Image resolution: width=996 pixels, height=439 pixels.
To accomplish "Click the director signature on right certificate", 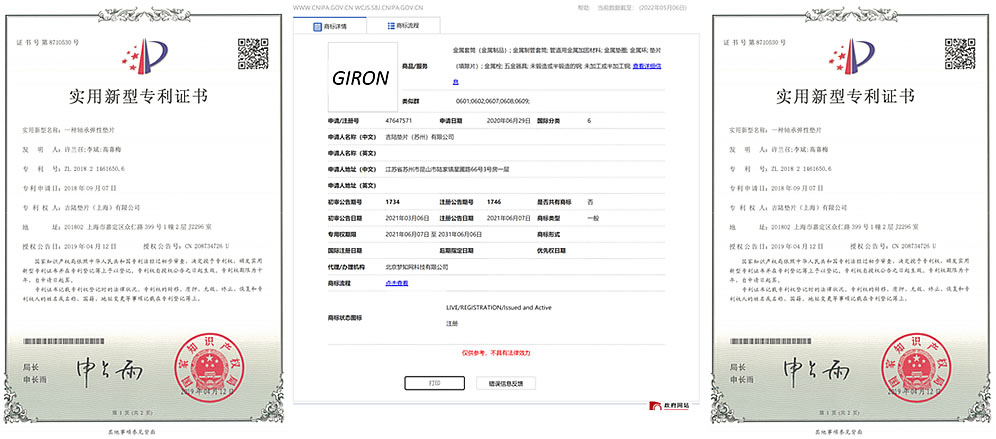I will pyautogui.click(x=816, y=369).
